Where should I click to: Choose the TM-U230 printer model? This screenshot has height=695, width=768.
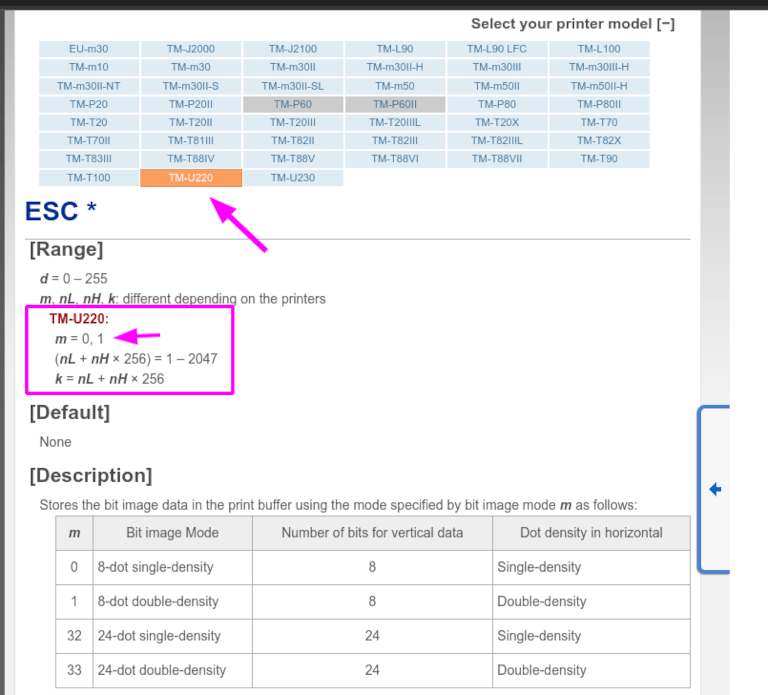293,178
